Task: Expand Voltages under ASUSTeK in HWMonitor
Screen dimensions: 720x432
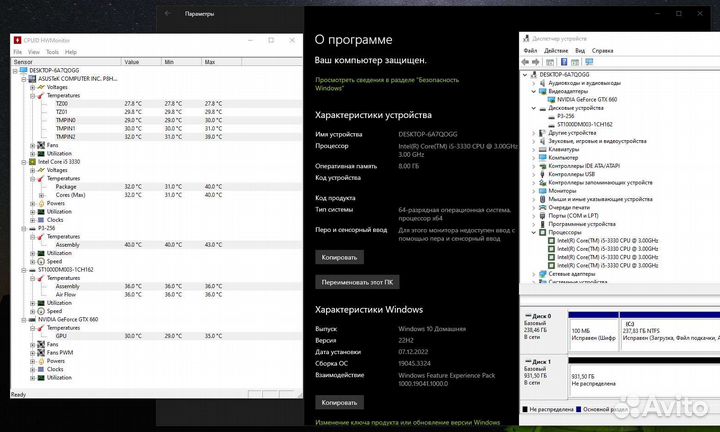Action: click(x=33, y=87)
